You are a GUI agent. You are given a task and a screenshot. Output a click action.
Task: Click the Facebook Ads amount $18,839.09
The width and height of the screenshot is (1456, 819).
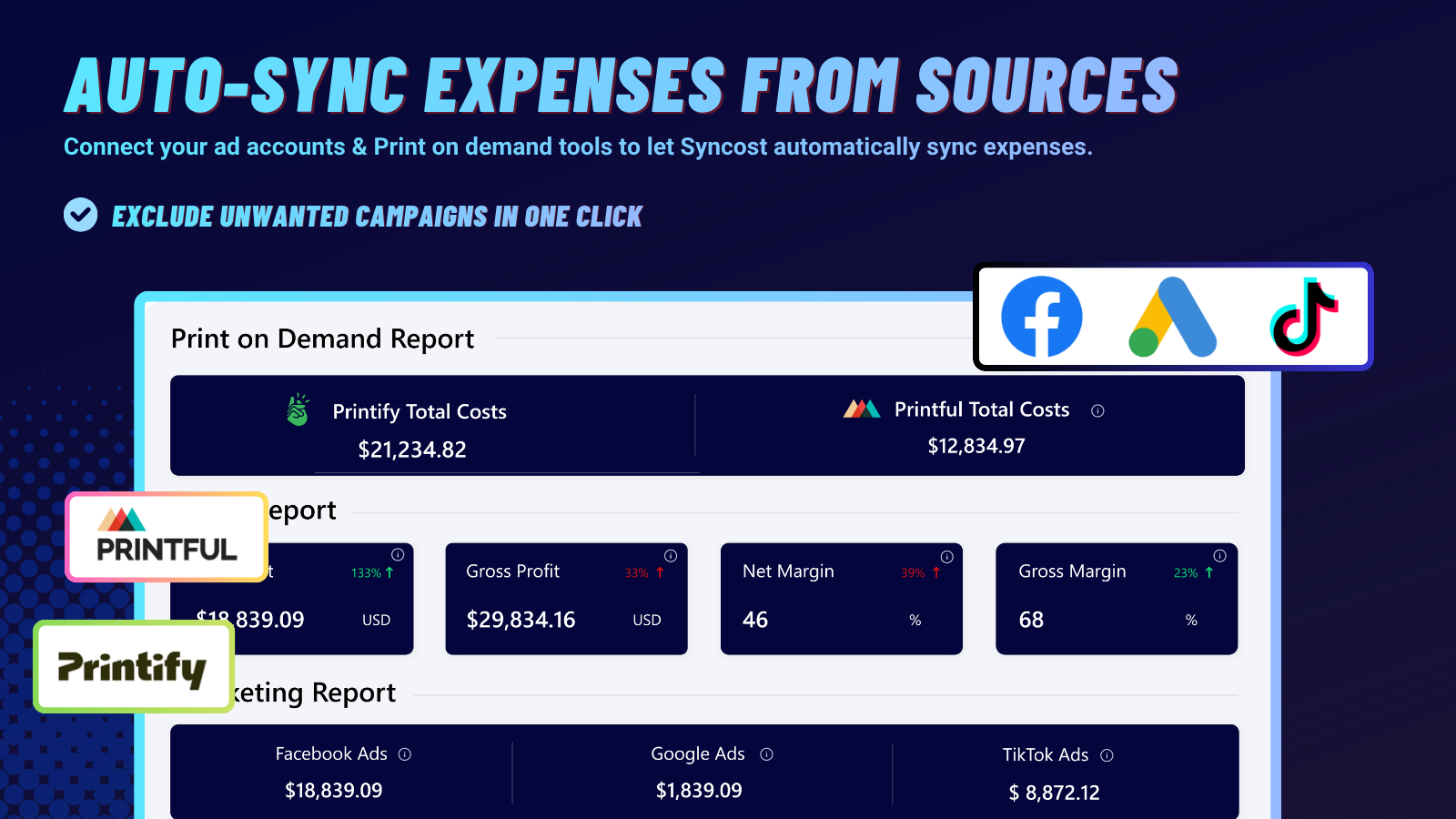point(334,791)
